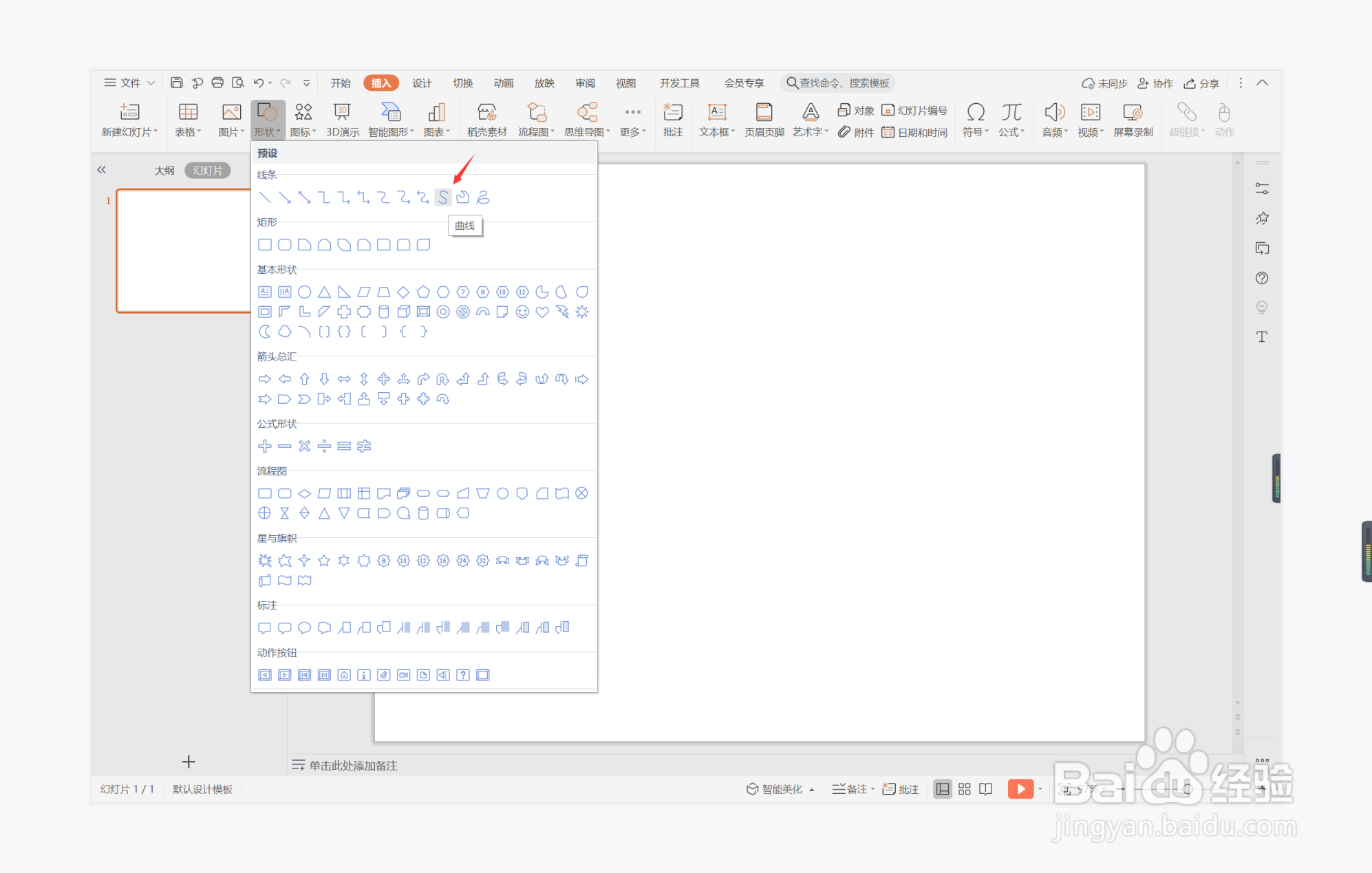Start slideshow with orange play button
The width and height of the screenshot is (1372, 873).
point(1020,788)
